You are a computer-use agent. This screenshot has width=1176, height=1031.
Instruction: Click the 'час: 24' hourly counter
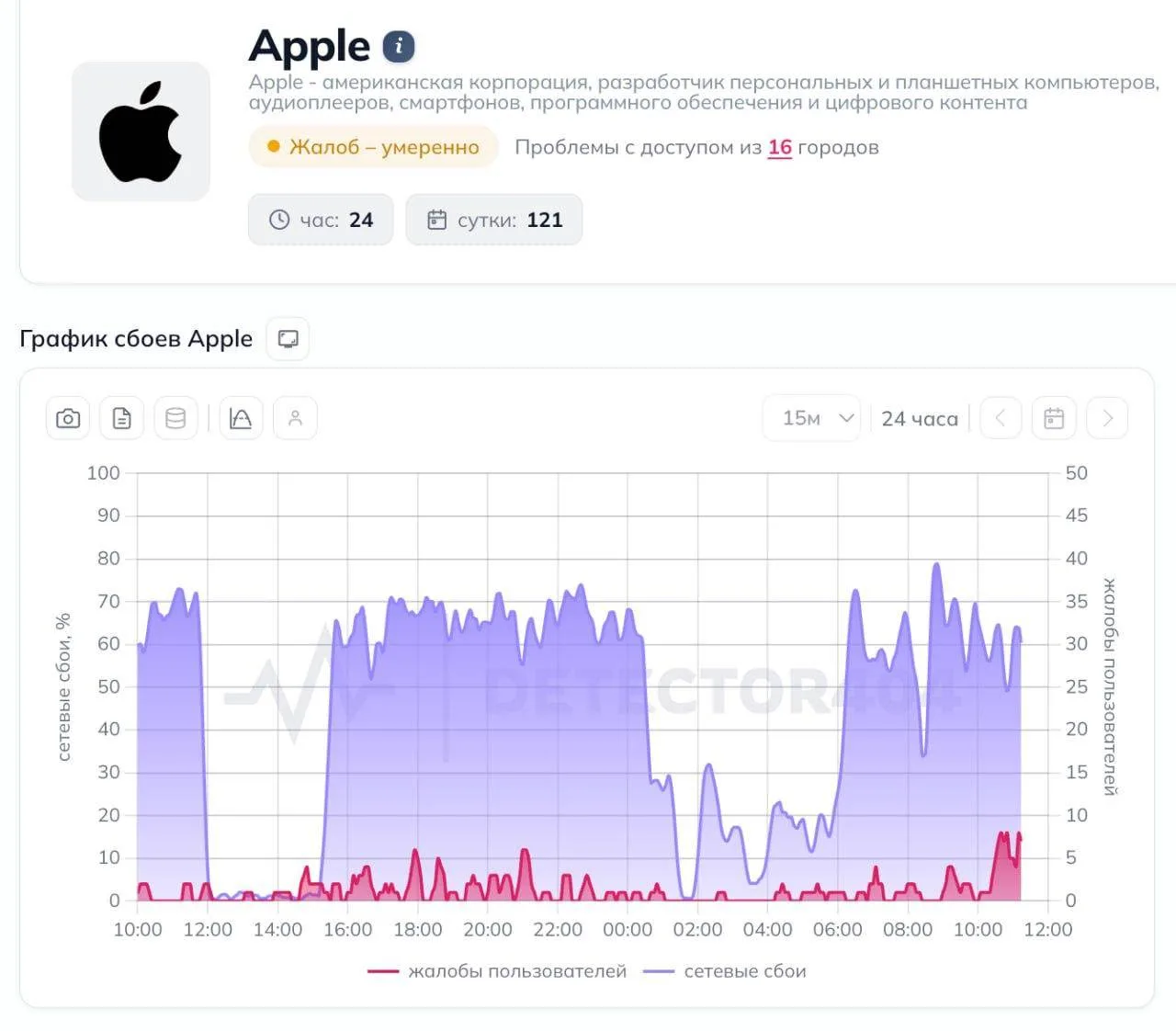[321, 220]
